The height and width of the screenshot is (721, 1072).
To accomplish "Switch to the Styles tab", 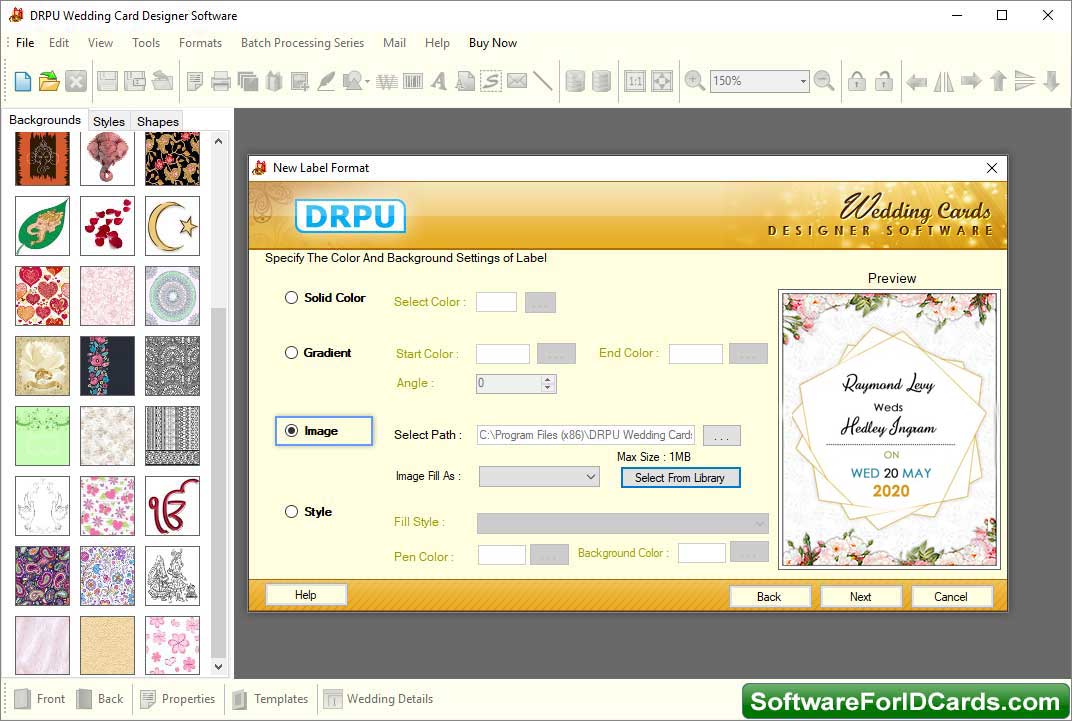I will (109, 121).
